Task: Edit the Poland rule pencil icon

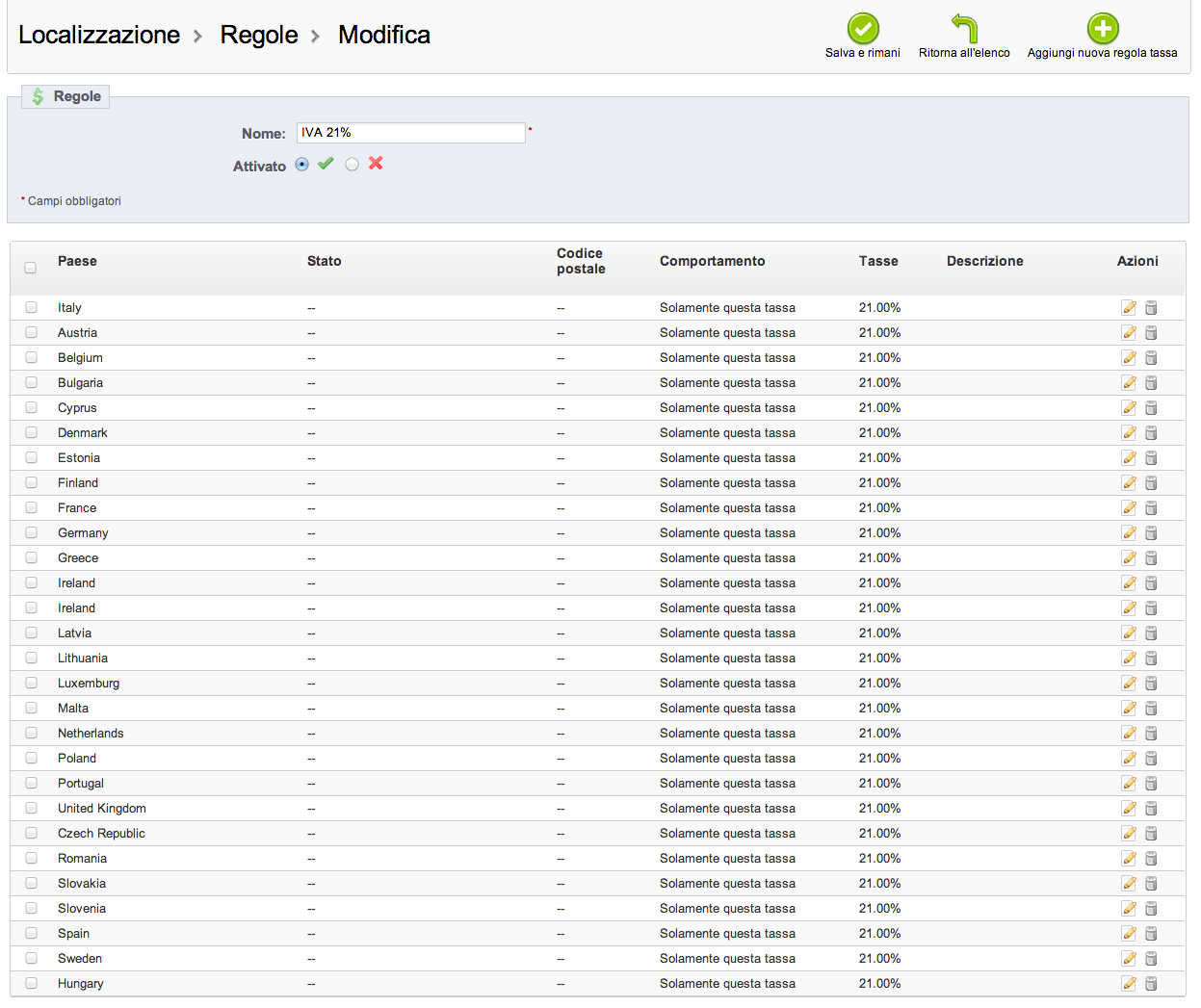Action: pos(1129,759)
